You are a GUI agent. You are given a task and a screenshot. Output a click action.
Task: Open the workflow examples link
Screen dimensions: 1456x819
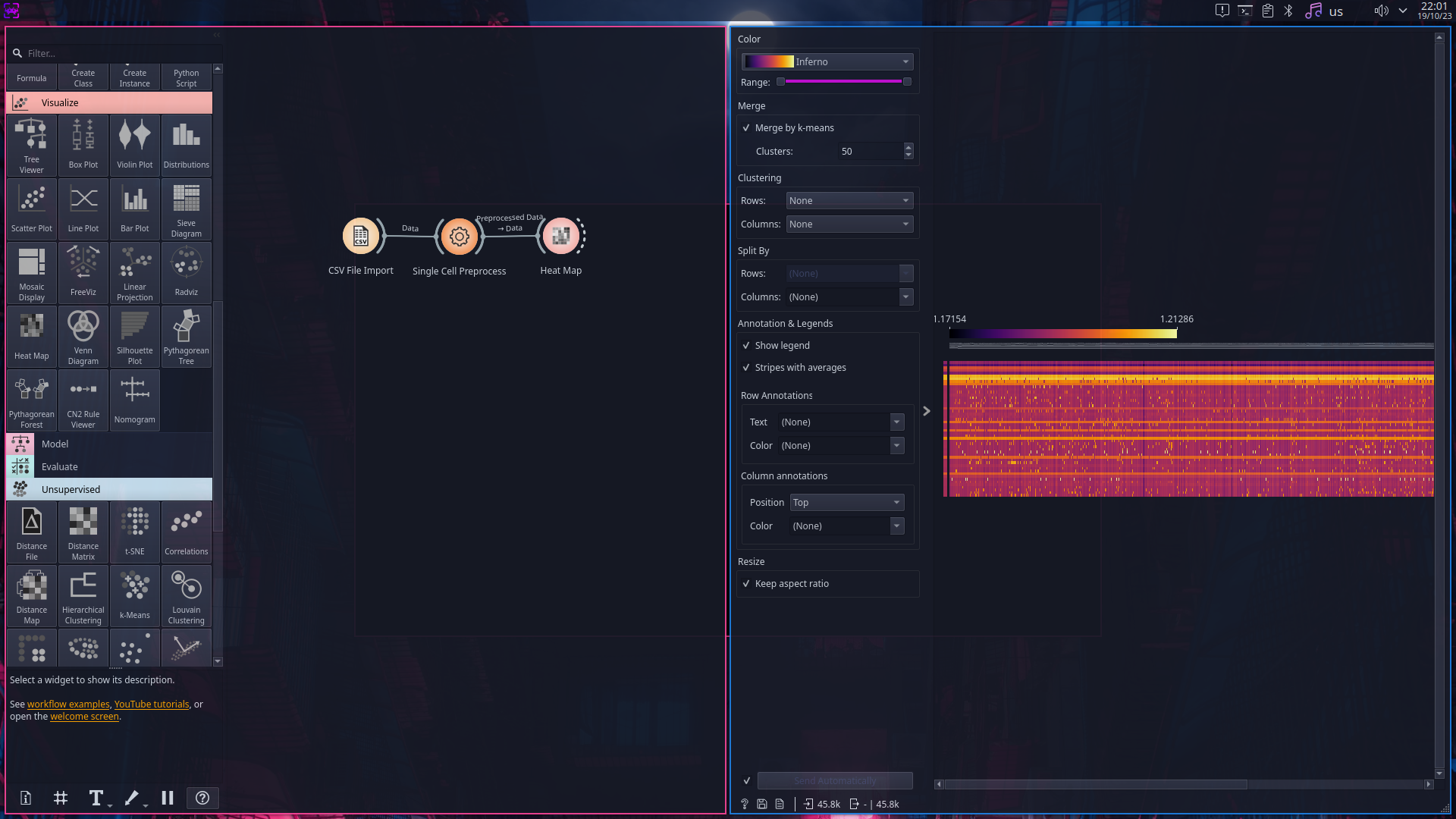pyautogui.click(x=67, y=704)
